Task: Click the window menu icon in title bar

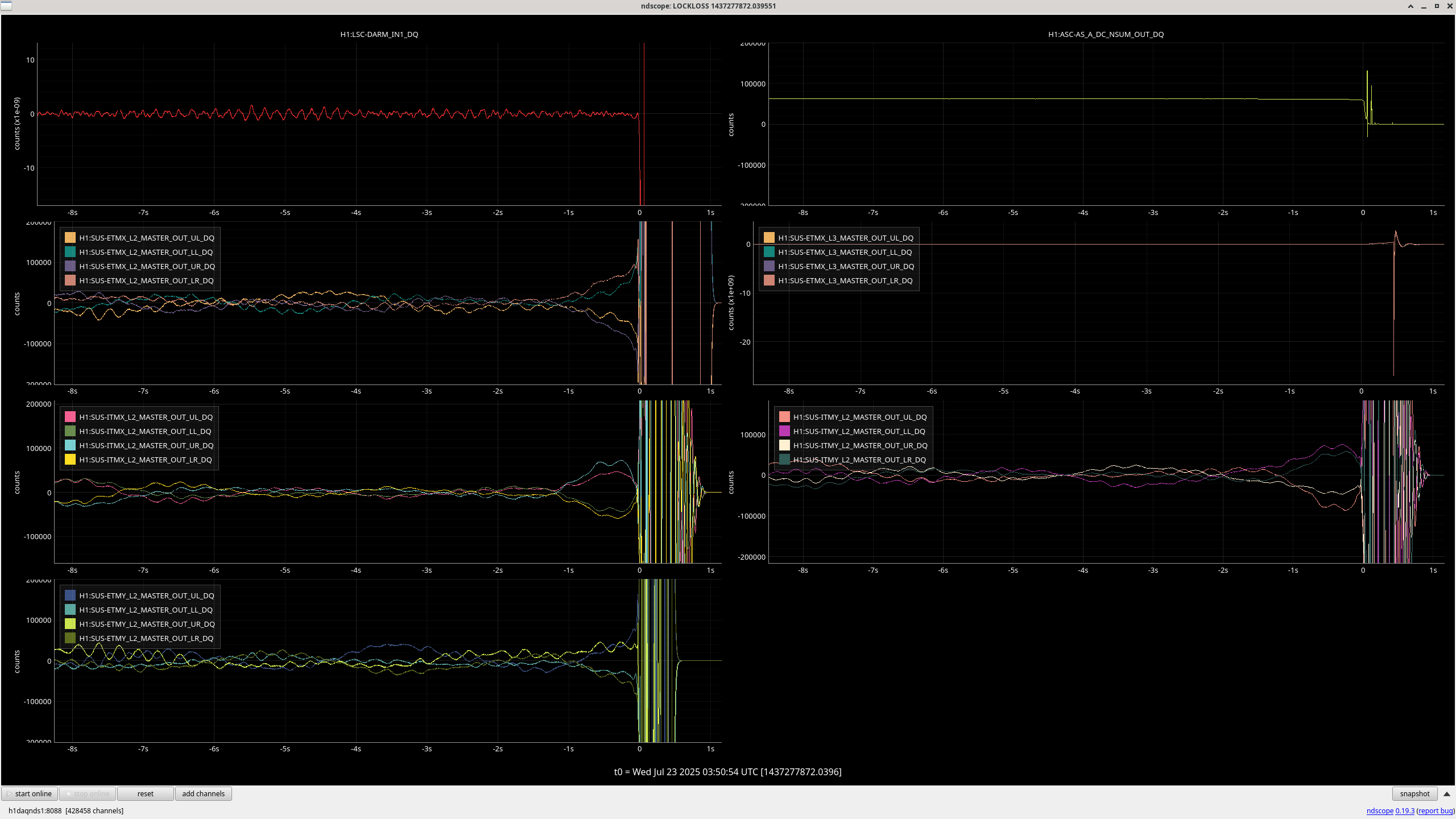Action: [6, 6]
